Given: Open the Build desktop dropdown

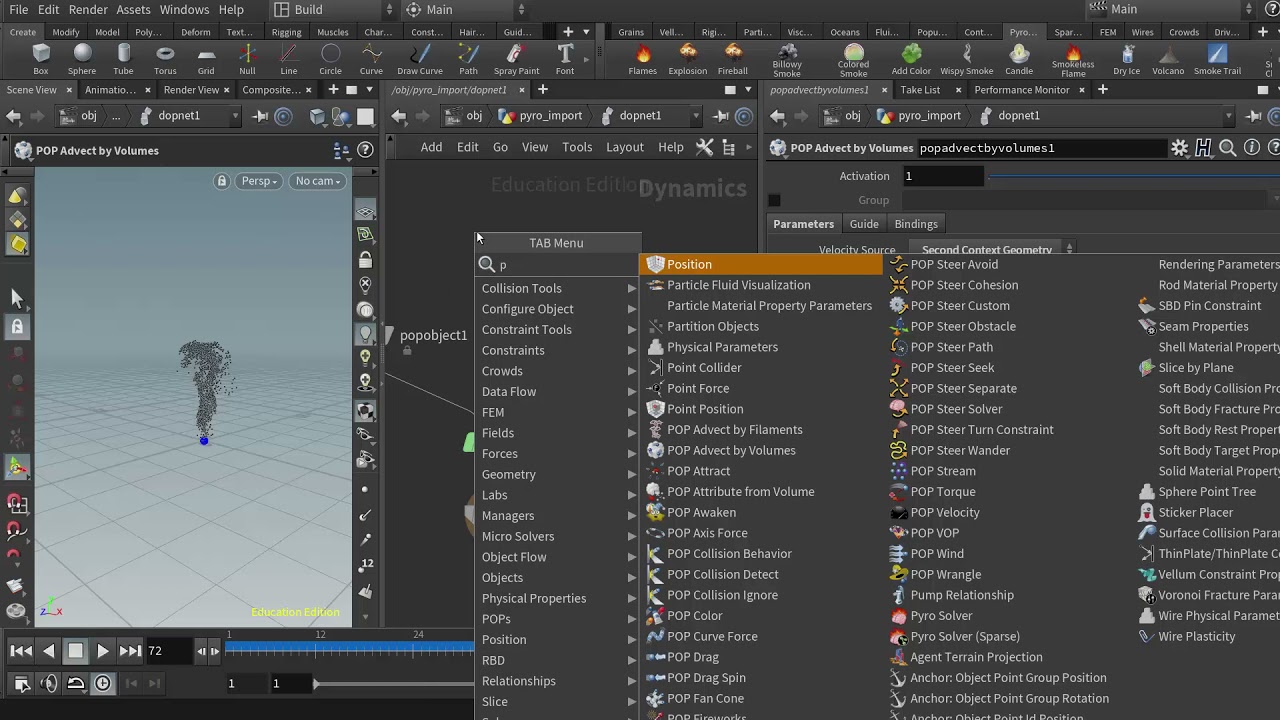Looking at the screenshot, I should (x=331, y=10).
